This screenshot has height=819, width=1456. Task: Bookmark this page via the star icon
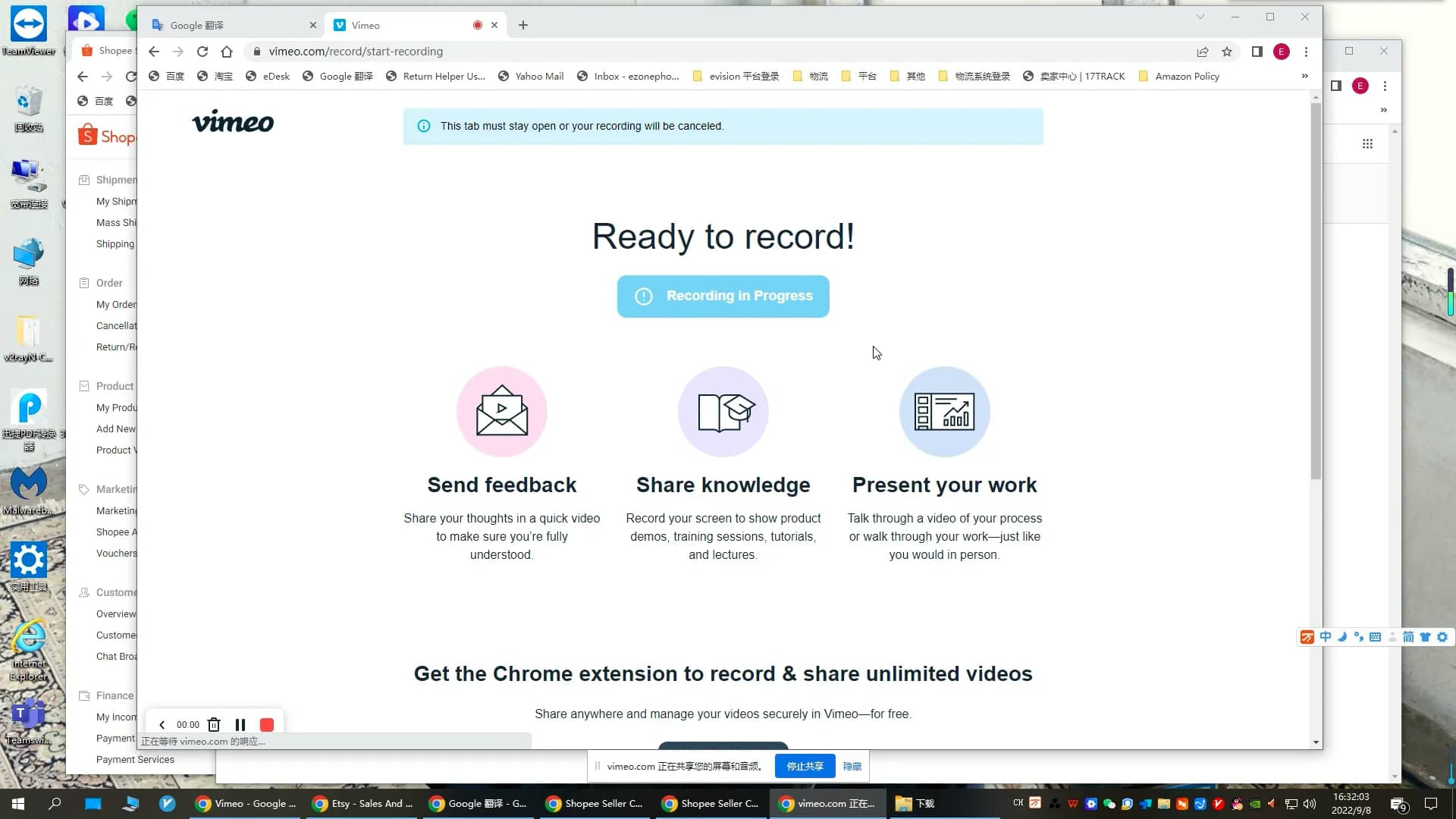[x=1228, y=52]
